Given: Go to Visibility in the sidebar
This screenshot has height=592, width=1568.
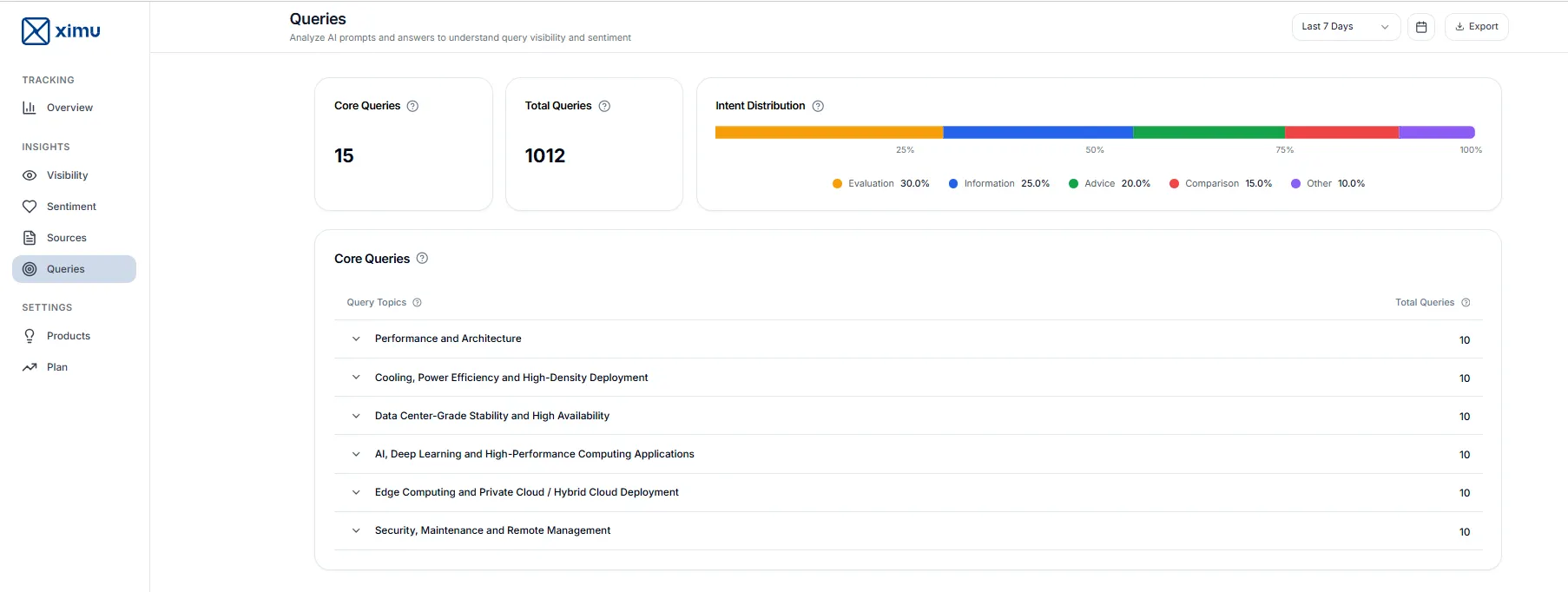Looking at the screenshot, I should [x=67, y=175].
